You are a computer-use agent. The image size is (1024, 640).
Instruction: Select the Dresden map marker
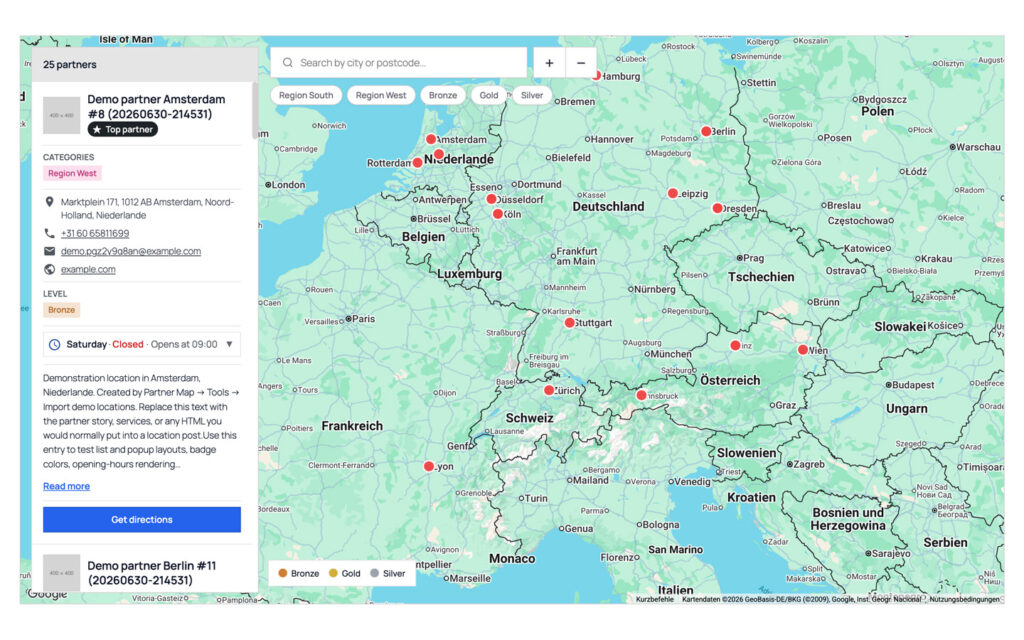point(717,208)
